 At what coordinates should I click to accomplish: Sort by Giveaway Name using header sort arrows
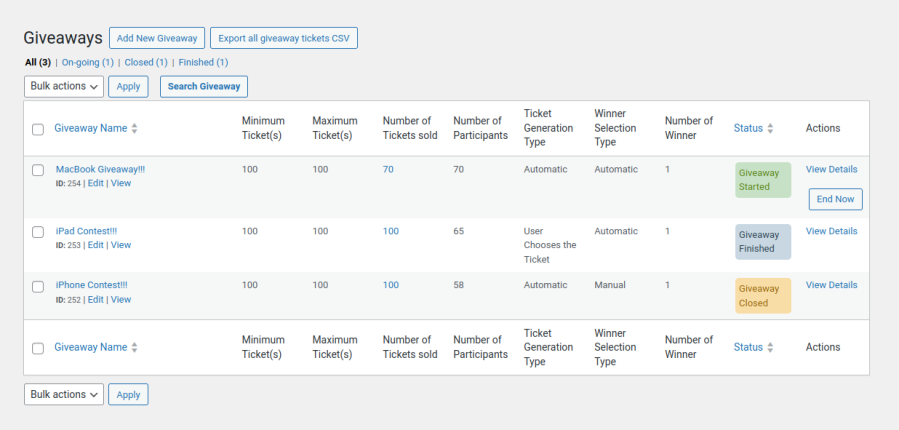135,129
